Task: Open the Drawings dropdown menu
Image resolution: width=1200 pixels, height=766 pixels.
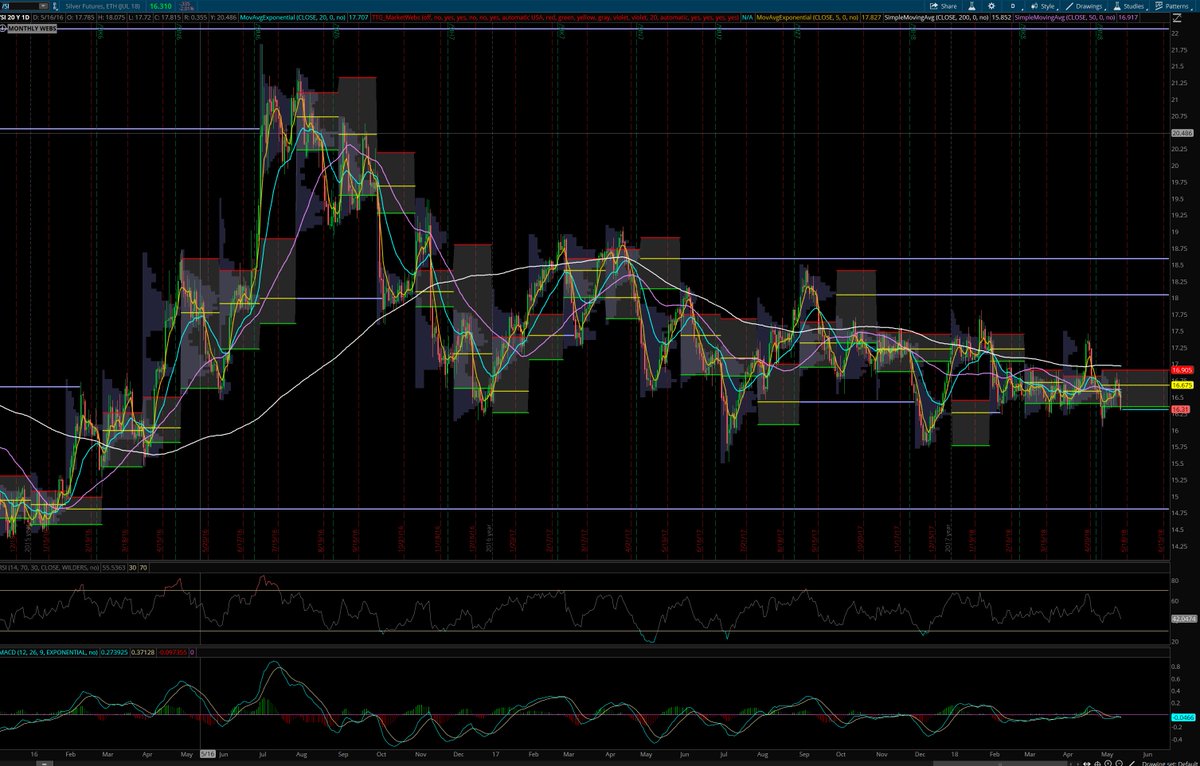Action: point(1085,6)
